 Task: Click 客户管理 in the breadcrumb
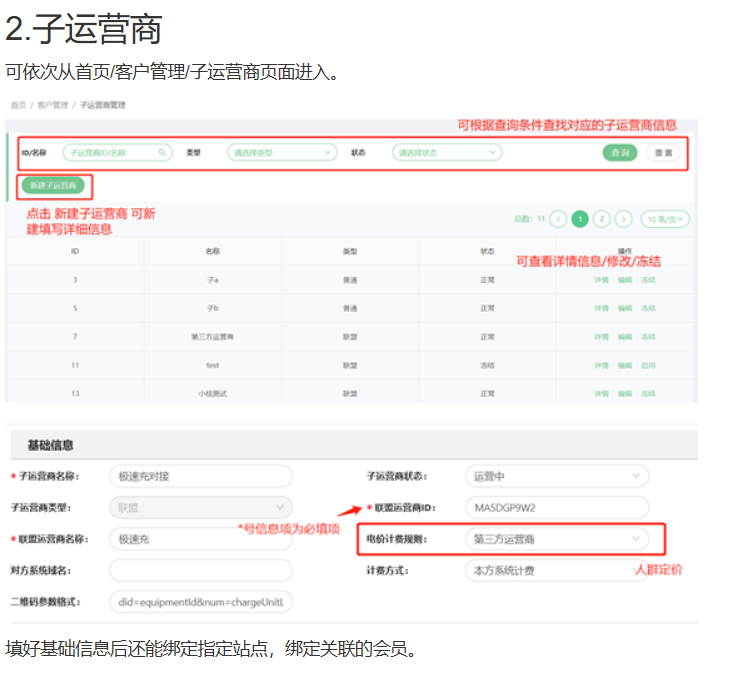coord(53,105)
